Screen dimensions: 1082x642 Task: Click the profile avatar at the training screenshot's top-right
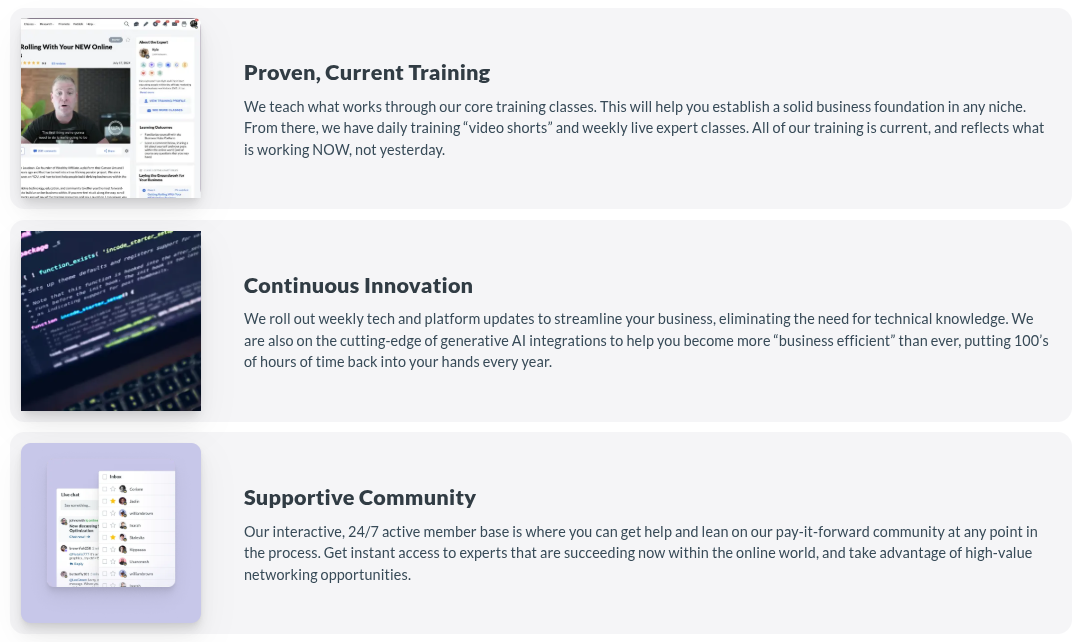[194, 23]
